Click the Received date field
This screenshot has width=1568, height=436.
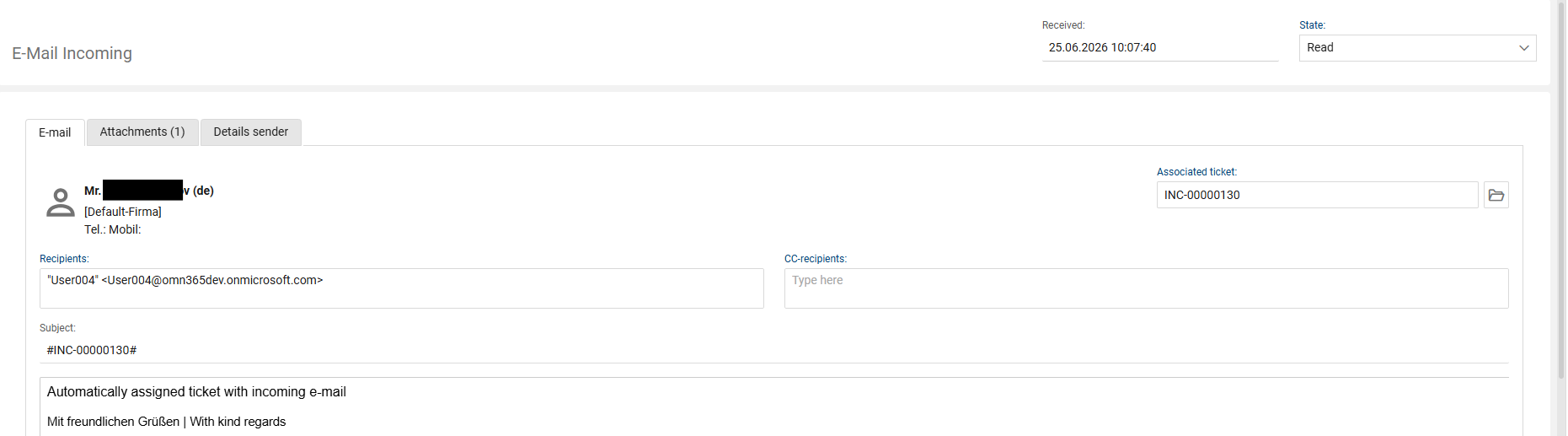click(1159, 48)
